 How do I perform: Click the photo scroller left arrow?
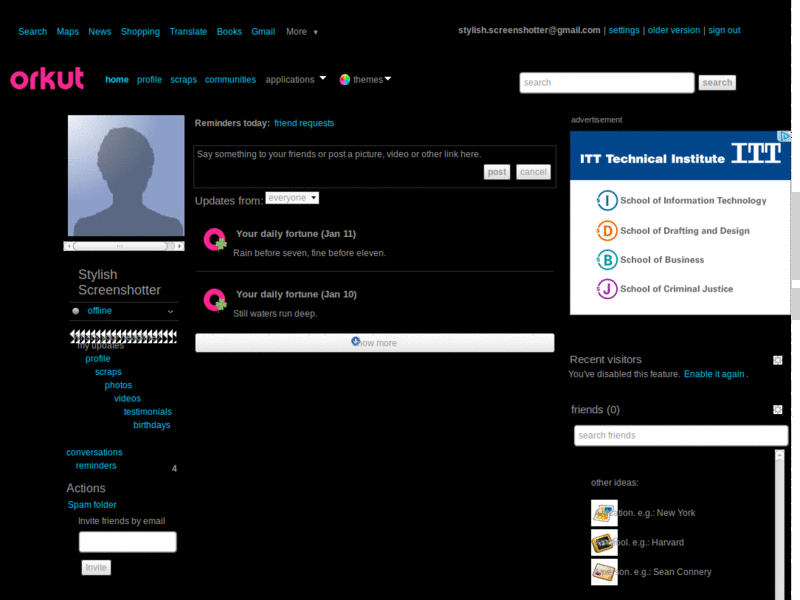(x=68, y=246)
